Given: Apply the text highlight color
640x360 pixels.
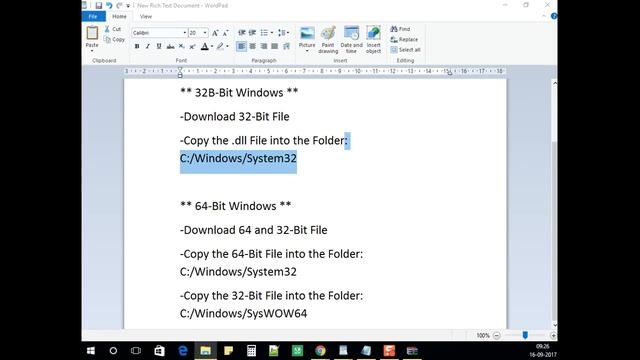Looking at the screenshot, I should [220, 47].
